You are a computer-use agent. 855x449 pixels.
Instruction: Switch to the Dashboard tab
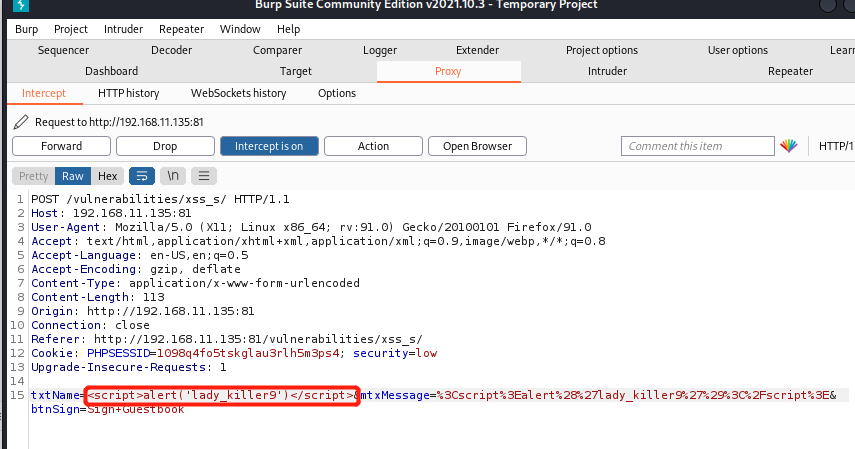coord(111,71)
